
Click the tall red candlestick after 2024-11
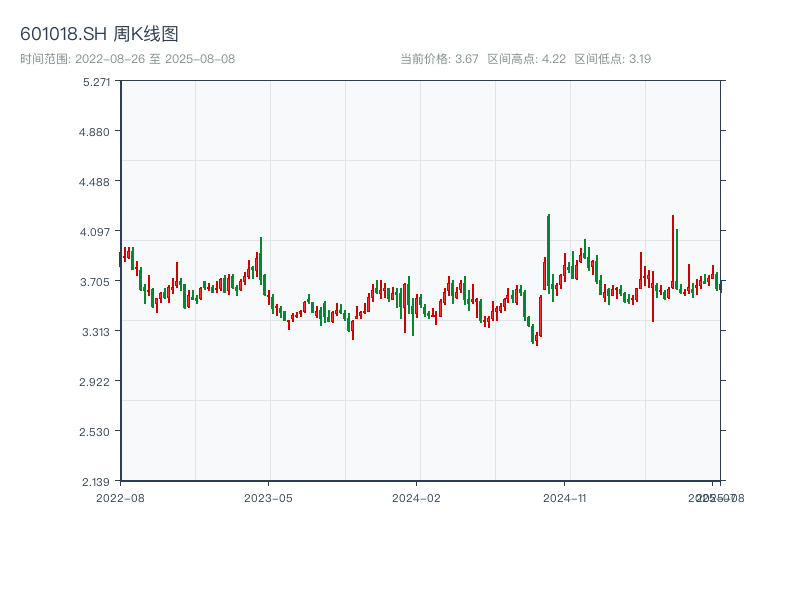(x=673, y=250)
